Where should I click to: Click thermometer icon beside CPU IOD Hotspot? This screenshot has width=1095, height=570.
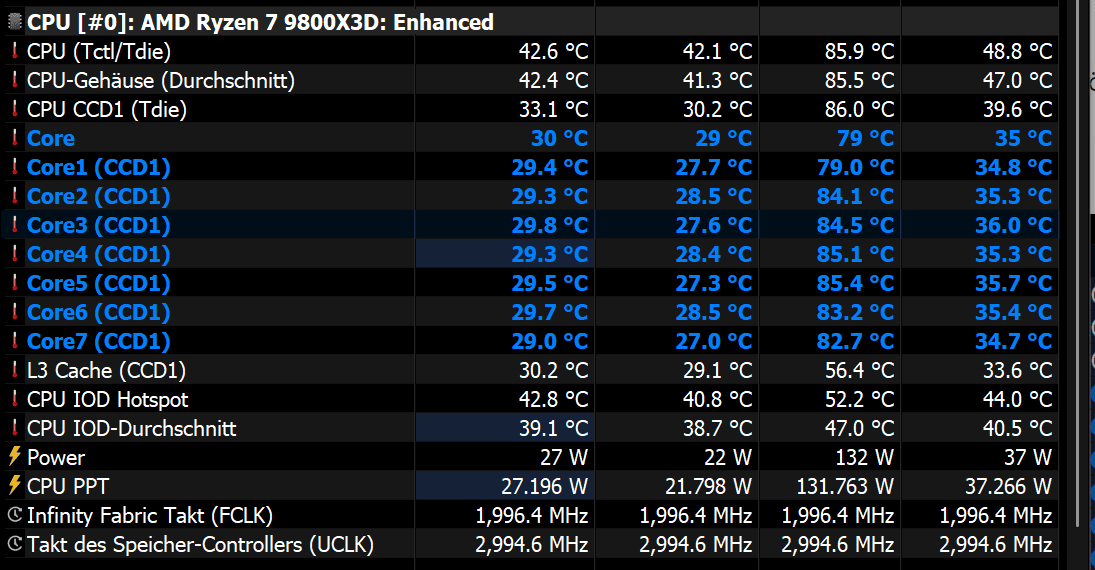point(14,399)
